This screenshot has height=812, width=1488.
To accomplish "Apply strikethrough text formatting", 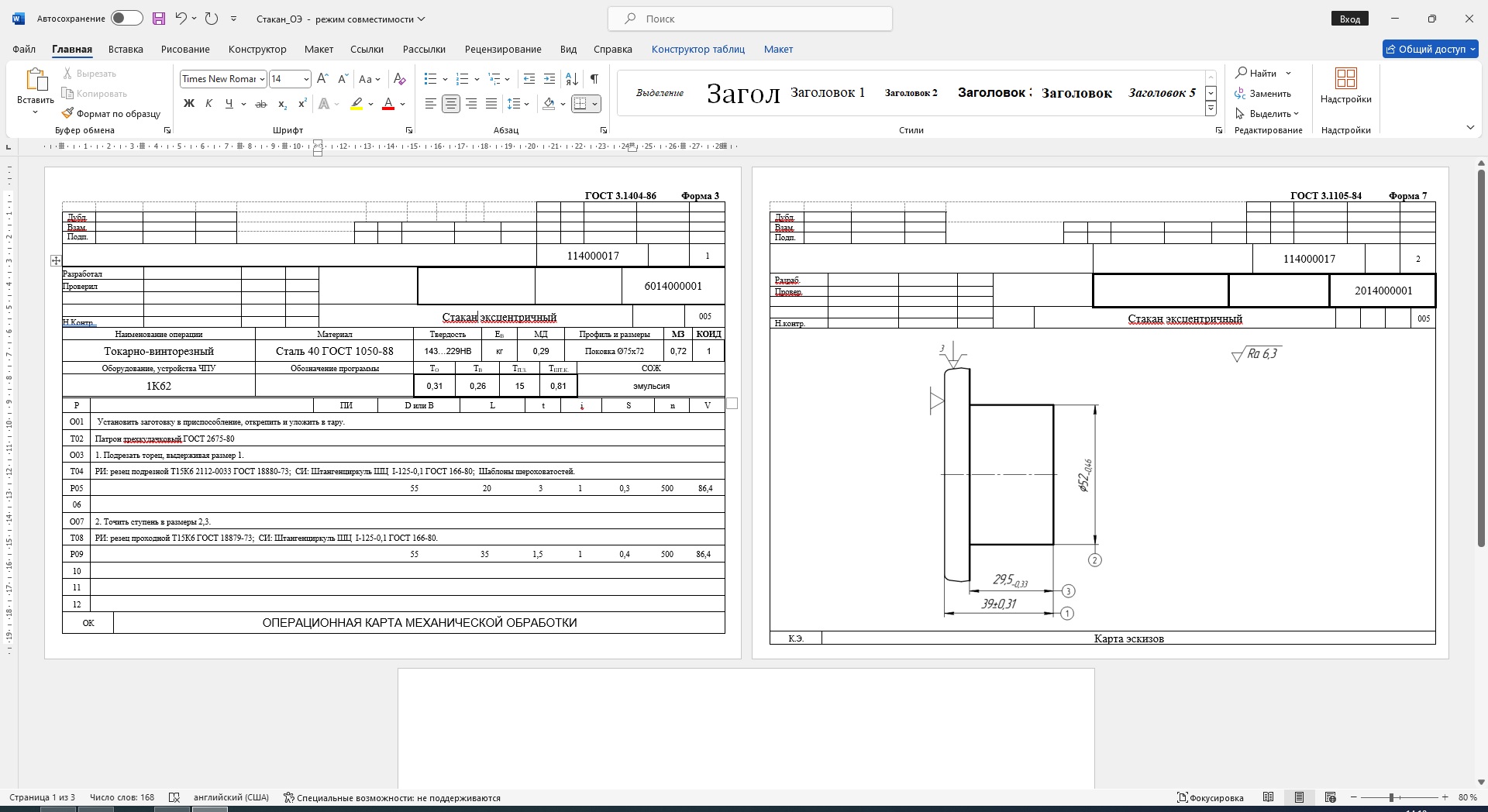I will pyautogui.click(x=261, y=104).
